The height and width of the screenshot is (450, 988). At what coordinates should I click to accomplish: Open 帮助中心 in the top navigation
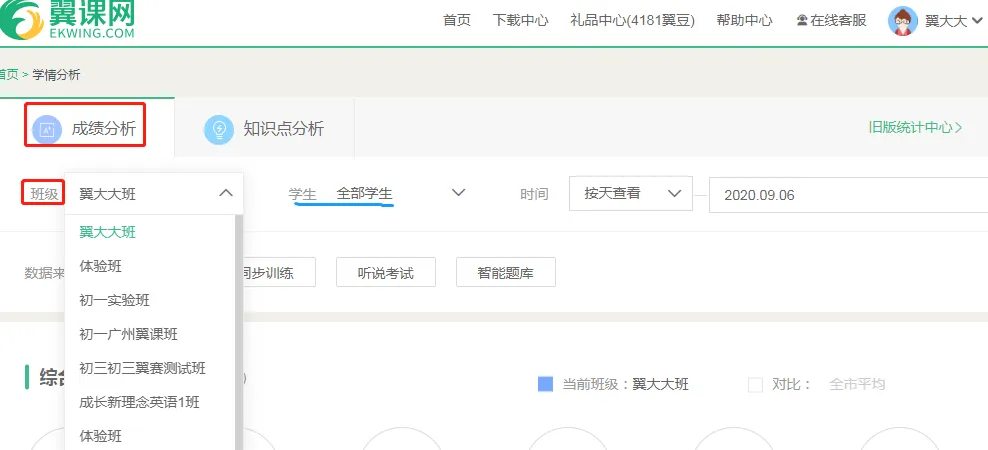(x=744, y=20)
